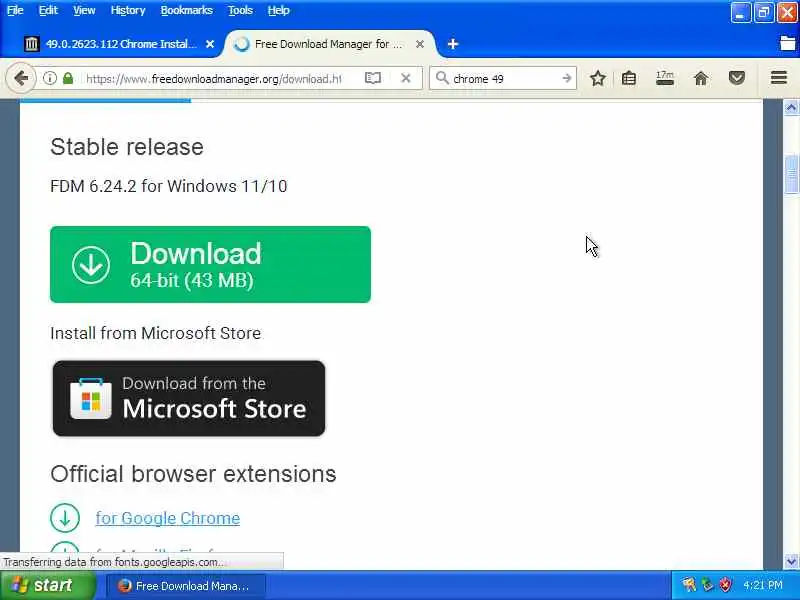Click the Windows start button

pyautogui.click(x=47, y=585)
